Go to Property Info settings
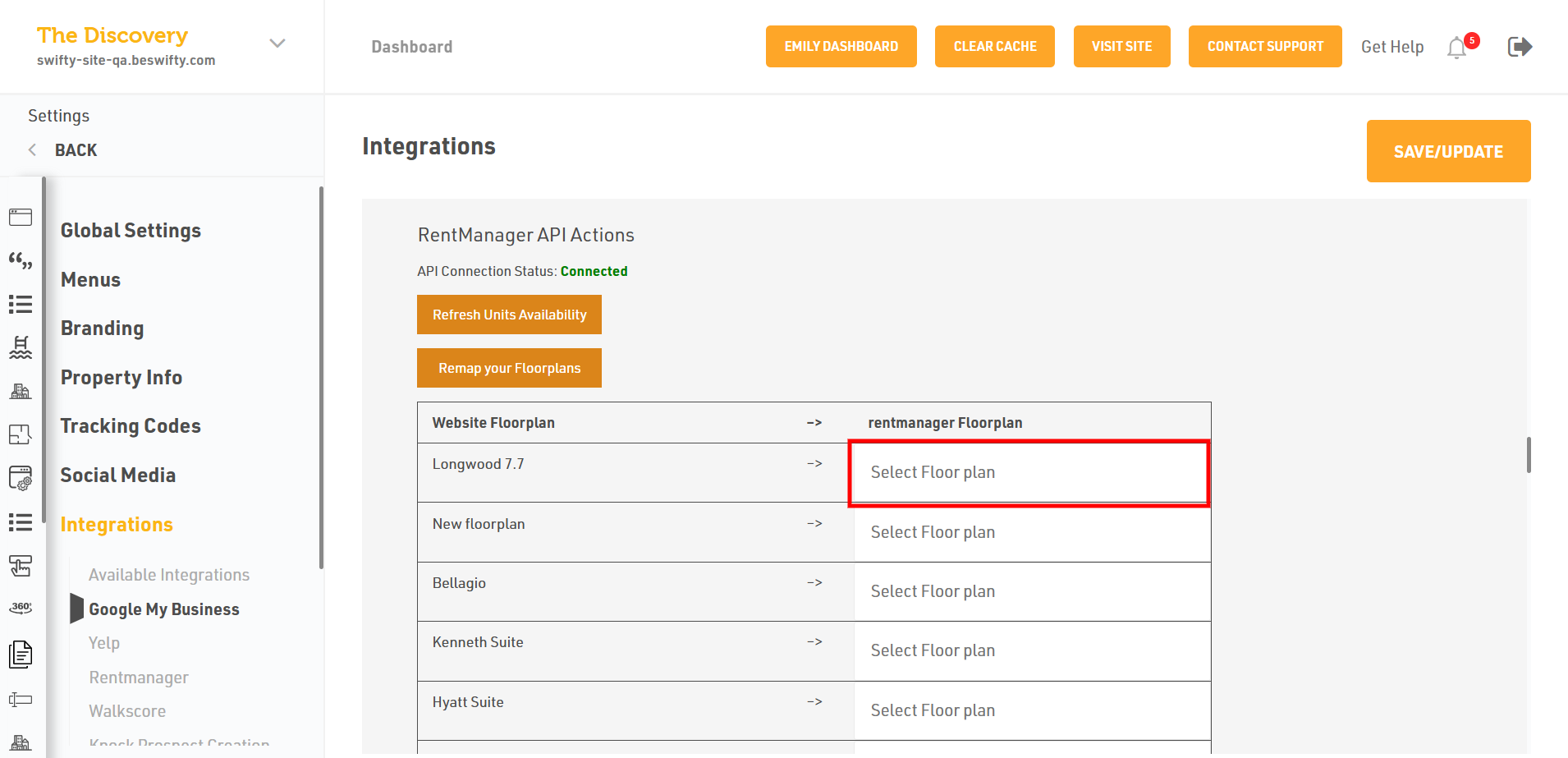The image size is (1568, 758). tap(121, 378)
